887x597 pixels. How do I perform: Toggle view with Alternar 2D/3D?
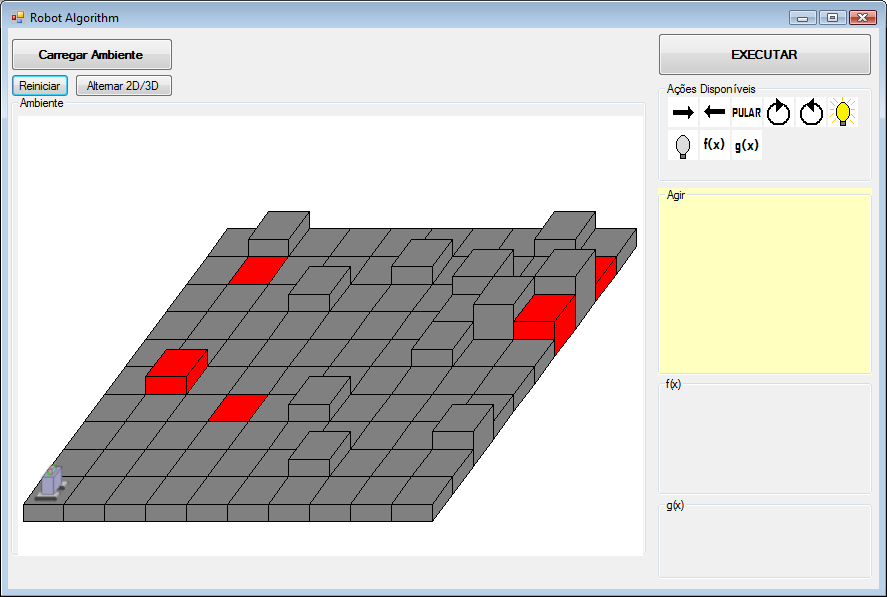(x=123, y=85)
